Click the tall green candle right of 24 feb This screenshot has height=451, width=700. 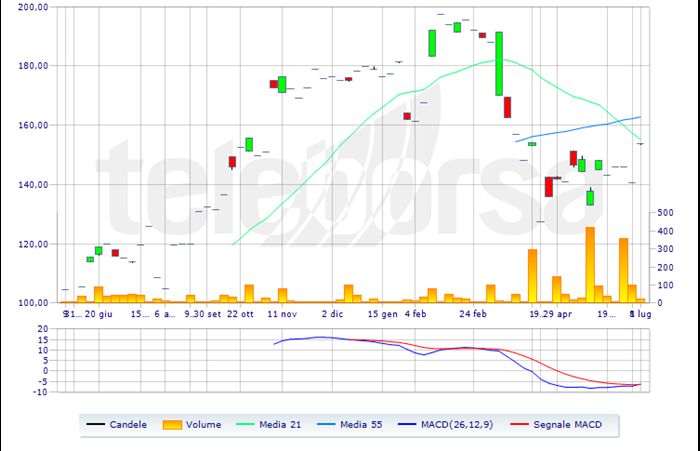click(x=499, y=63)
